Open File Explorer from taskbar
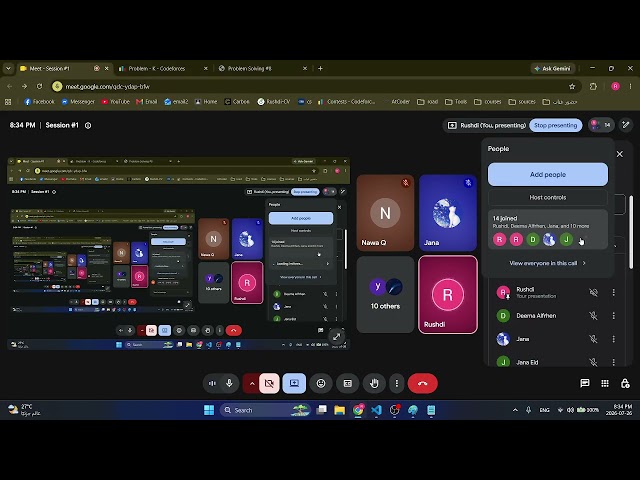This screenshot has height=480, width=640. pyautogui.click(x=340, y=410)
